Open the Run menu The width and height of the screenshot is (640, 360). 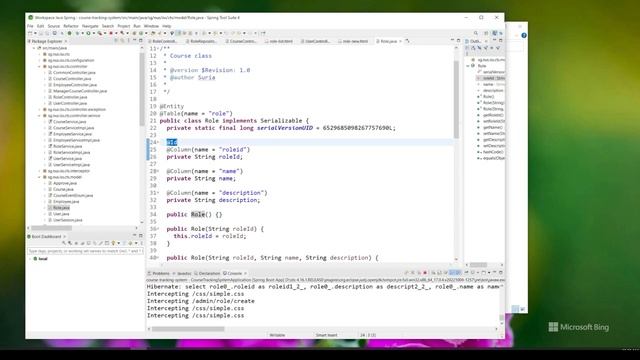(x=137, y=26)
